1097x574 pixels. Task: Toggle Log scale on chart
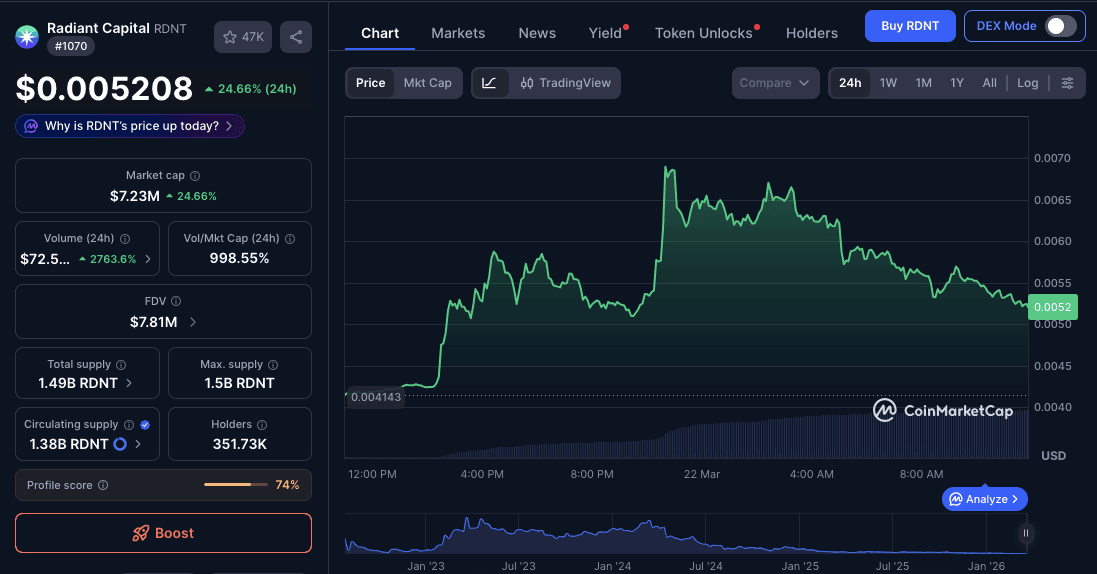[1028, 83]
